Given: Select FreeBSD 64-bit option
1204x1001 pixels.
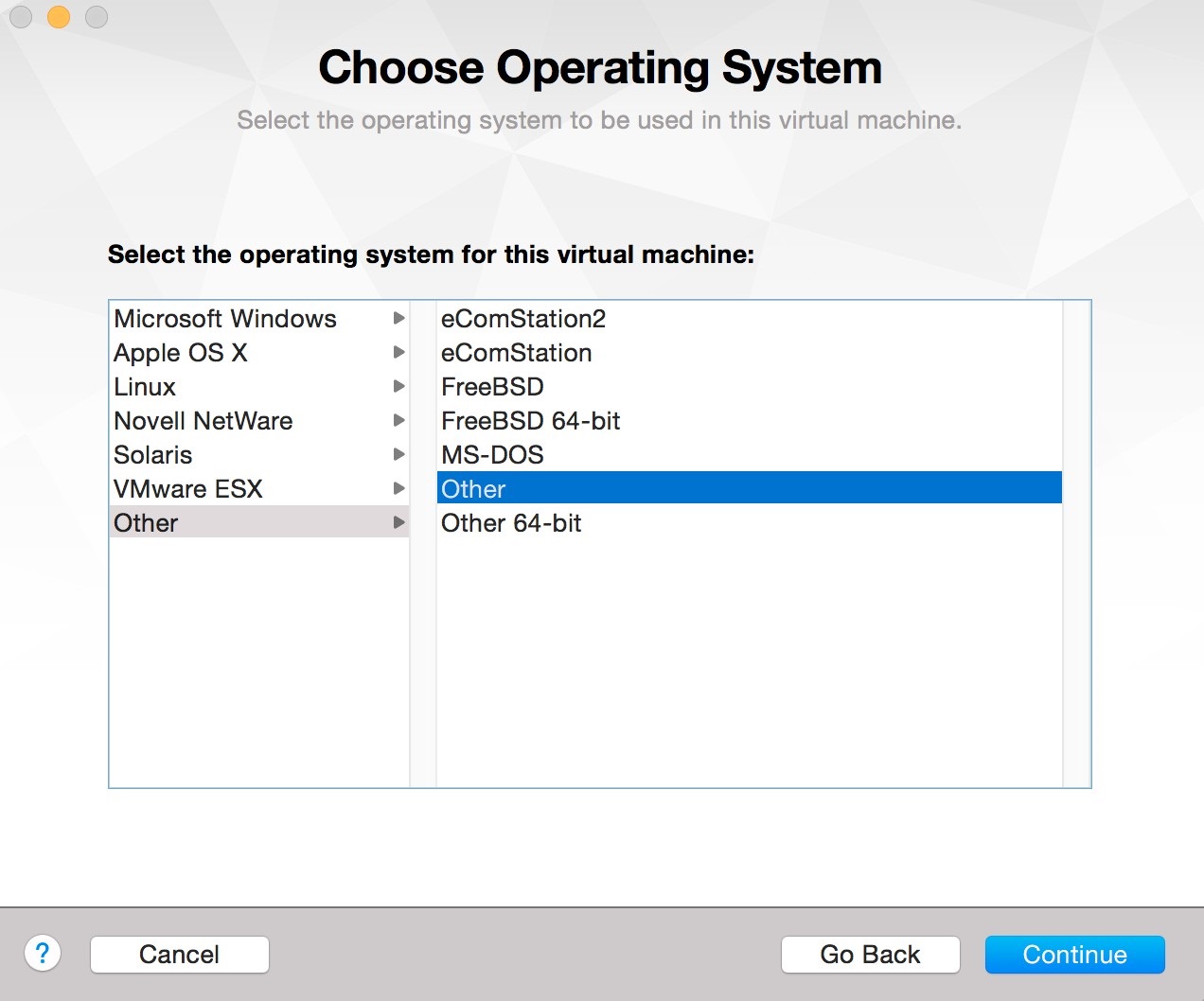Looking at the screenshot, I should pos(750,421).
